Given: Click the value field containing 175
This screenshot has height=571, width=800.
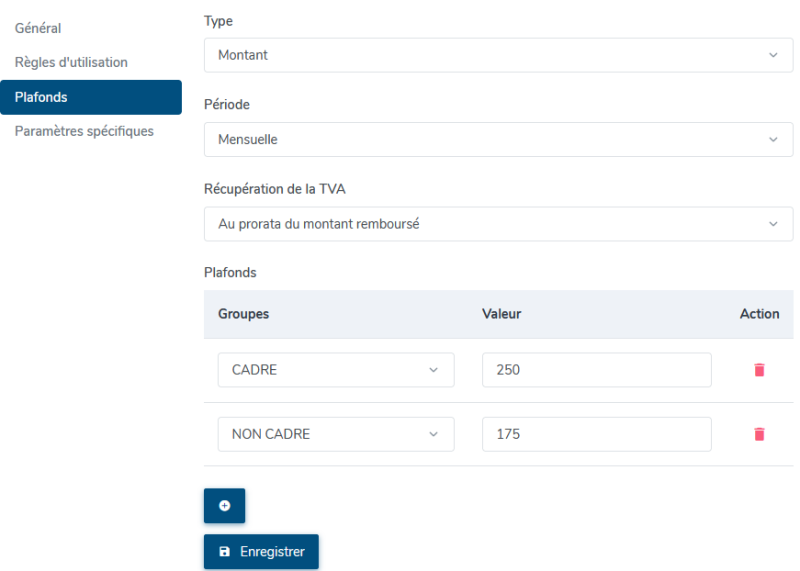Looking at the screenshot, I should click(x=597, y=434).
